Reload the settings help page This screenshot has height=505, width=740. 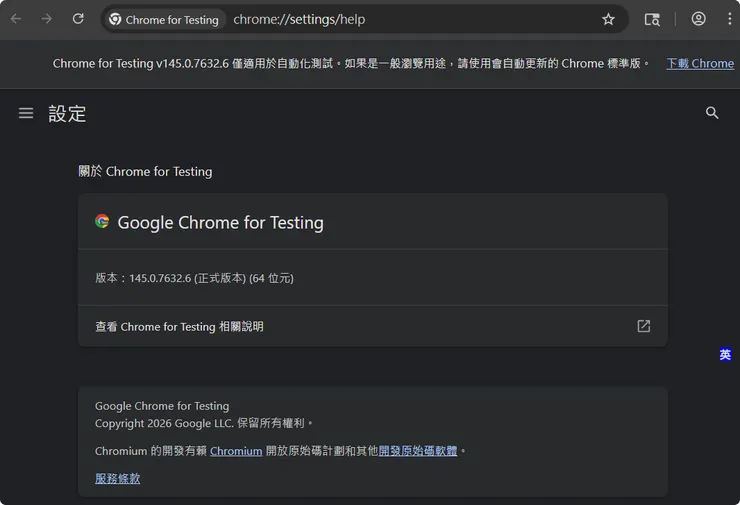pyautogui.click(x=78, y=19)
